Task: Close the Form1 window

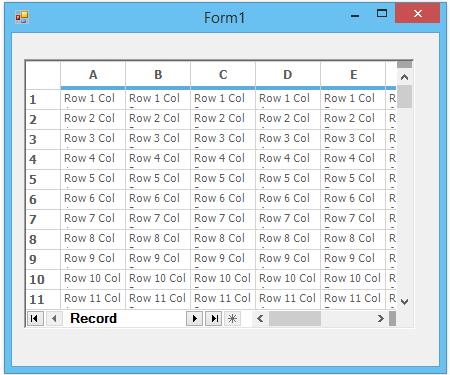Action: point(417,14)
